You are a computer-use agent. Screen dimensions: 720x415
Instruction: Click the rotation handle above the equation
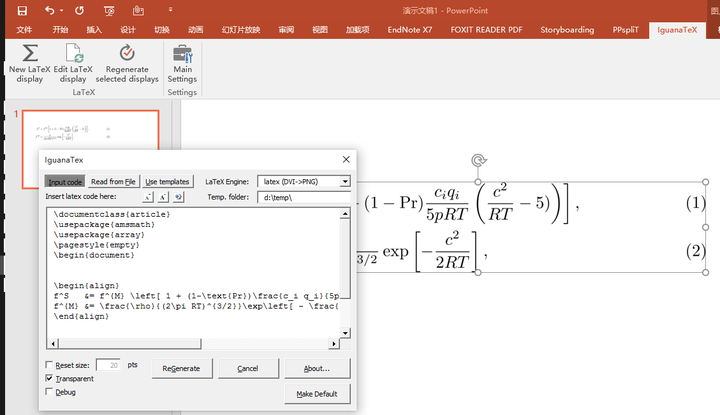click(x=478, y=160)
